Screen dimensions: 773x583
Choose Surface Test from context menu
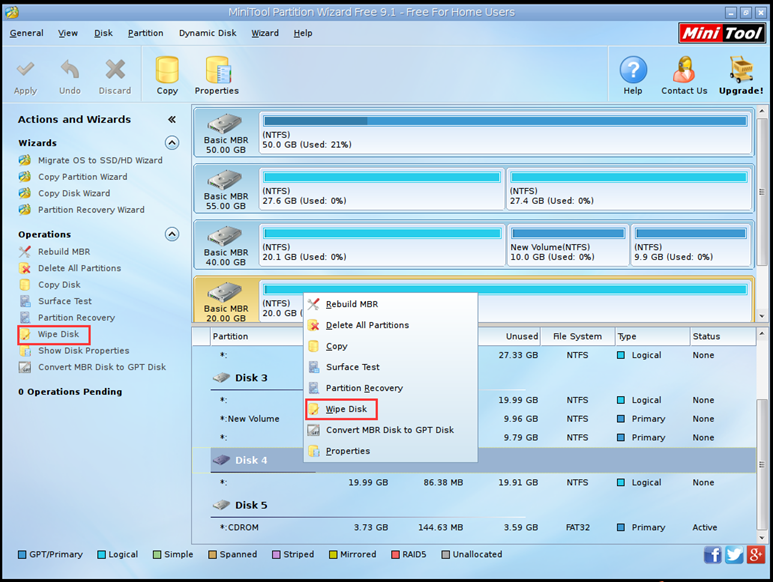(390, 367)
